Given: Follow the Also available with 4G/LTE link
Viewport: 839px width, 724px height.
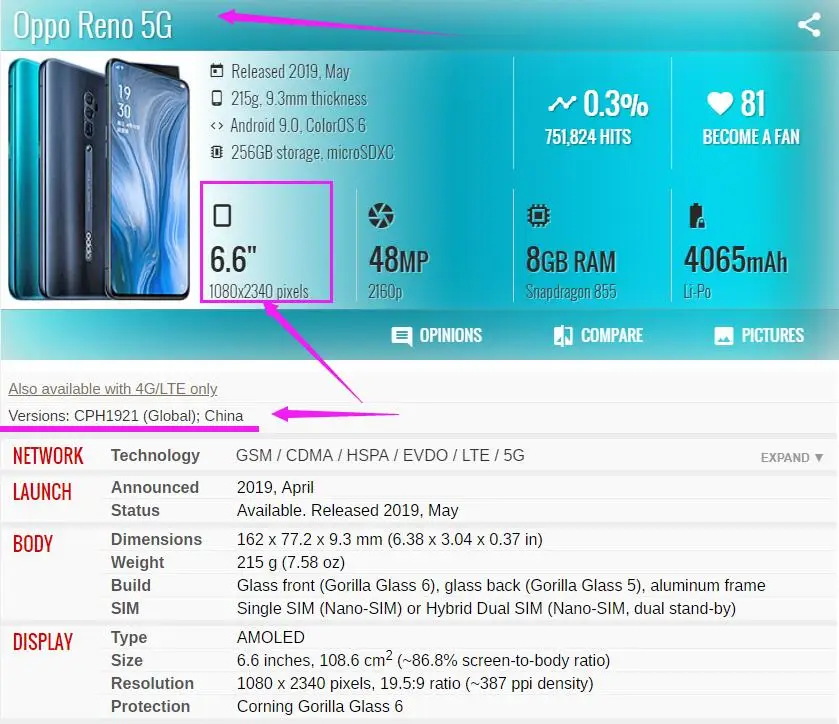Looking at the screenshot, I should pos(113,388).
